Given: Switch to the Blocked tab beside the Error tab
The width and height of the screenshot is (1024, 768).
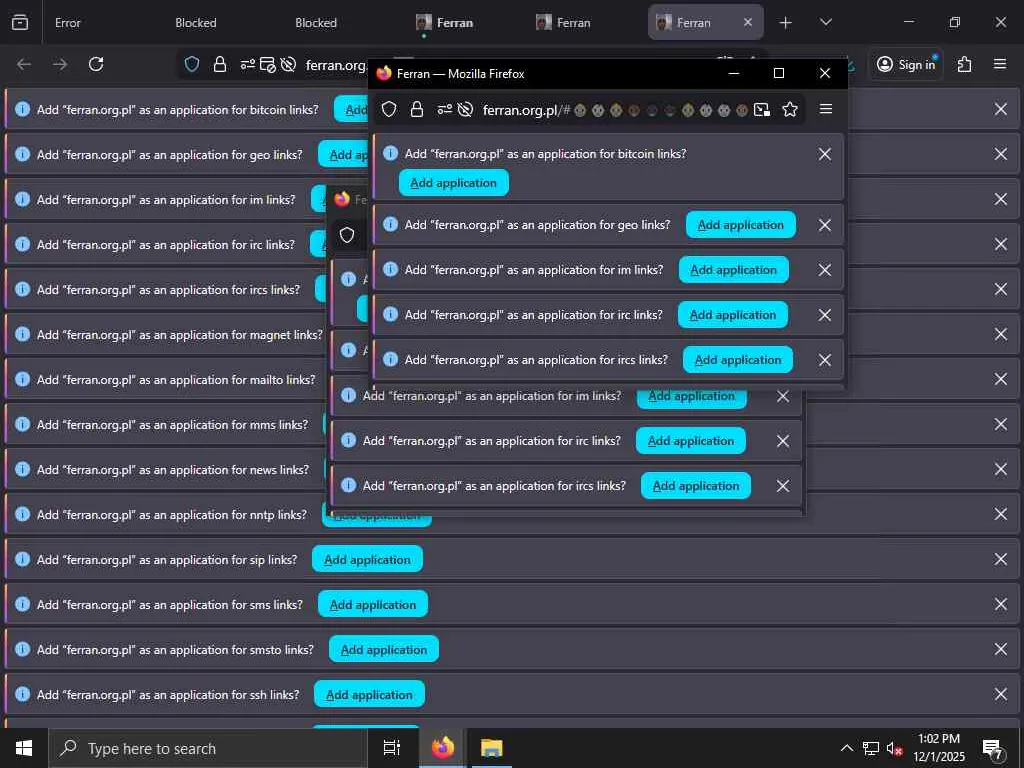Looking at the screenshot, I should coord(195,22).
